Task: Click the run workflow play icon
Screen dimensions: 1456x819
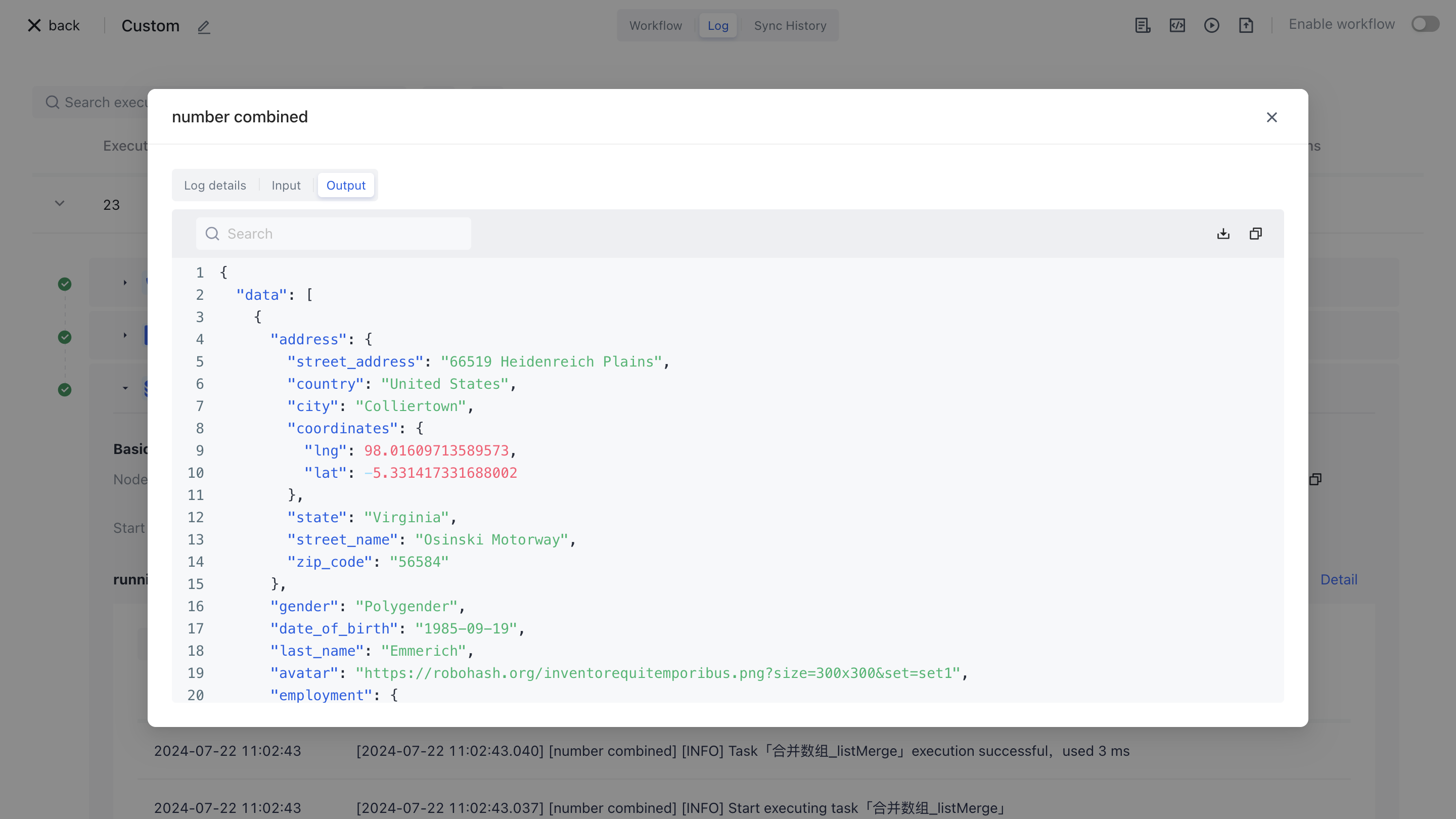Action: (1211, 25)
